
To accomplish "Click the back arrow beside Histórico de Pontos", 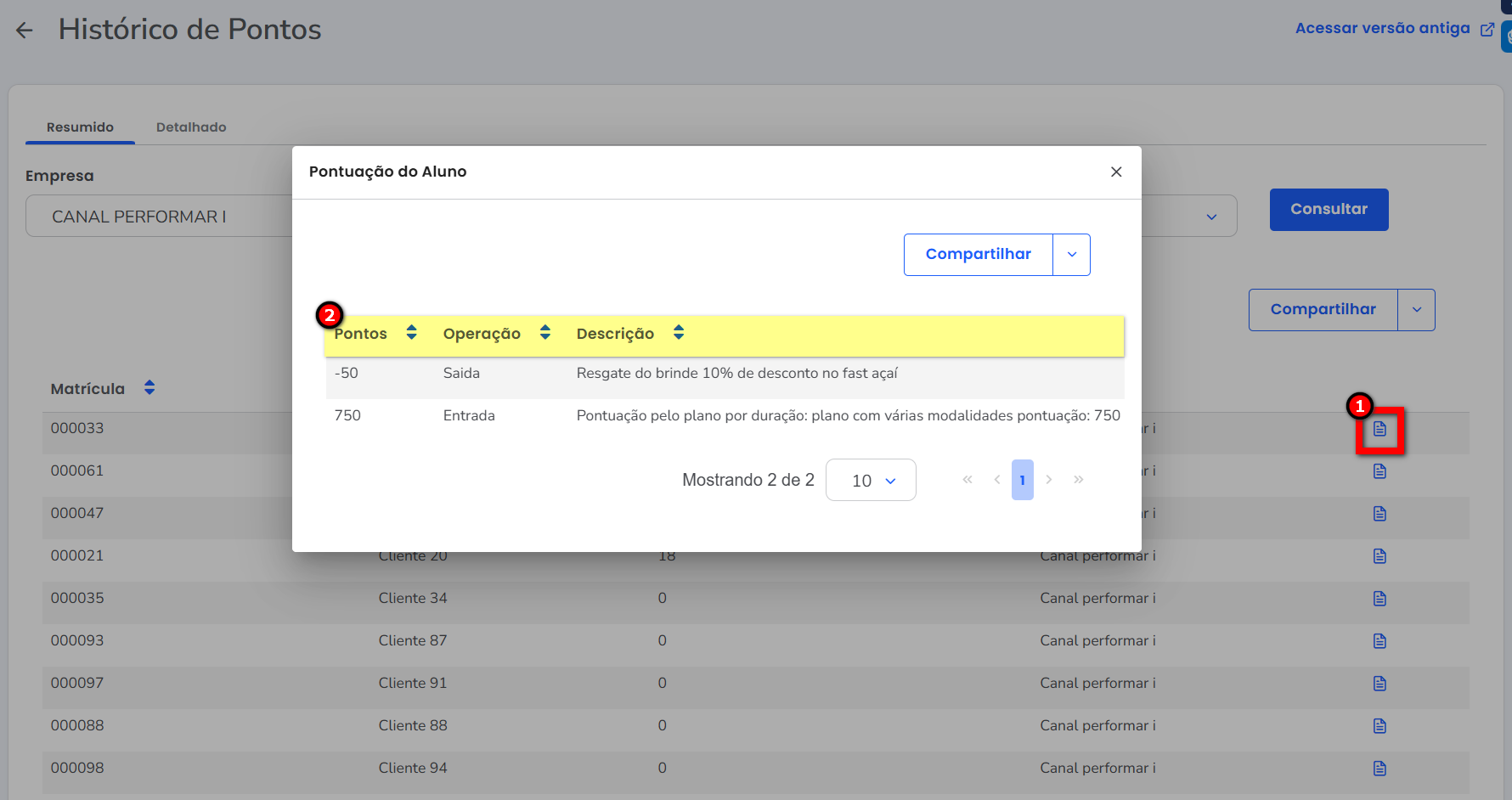I will [x=25, y=31].
